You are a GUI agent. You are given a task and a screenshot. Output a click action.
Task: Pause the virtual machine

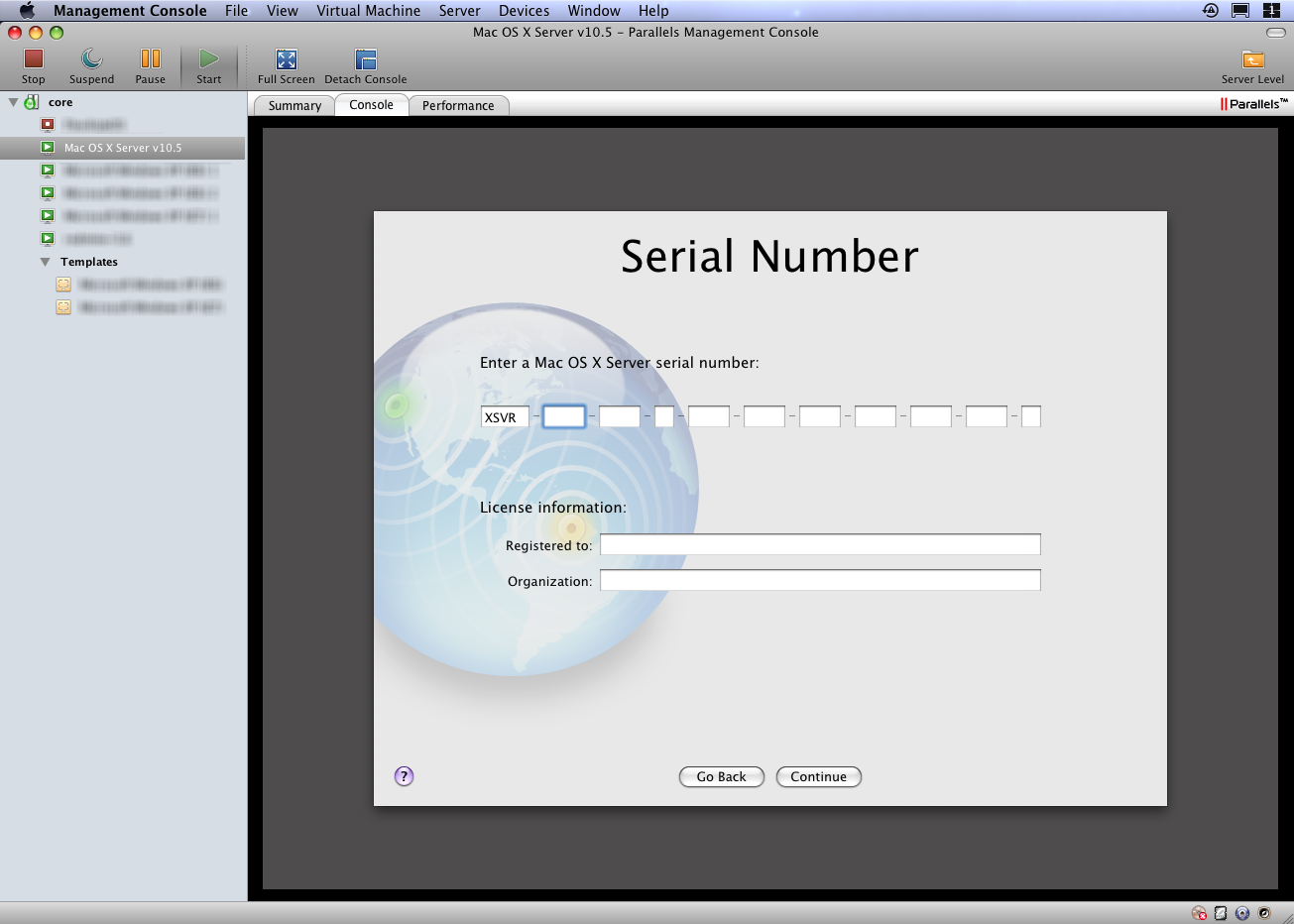click(150, 59)
